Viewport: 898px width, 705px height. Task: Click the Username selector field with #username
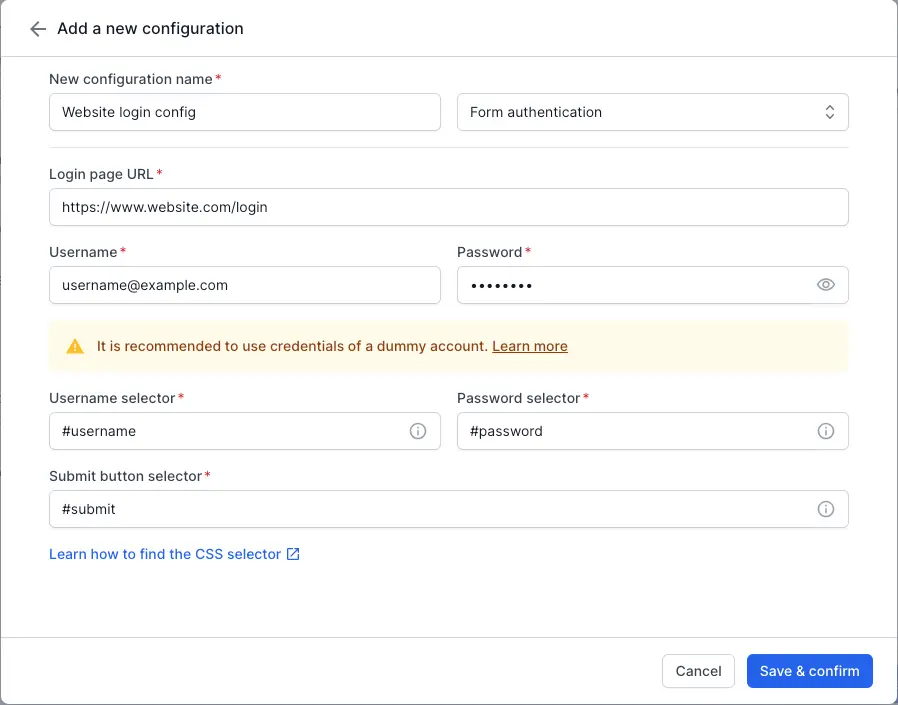coord(230,431)
